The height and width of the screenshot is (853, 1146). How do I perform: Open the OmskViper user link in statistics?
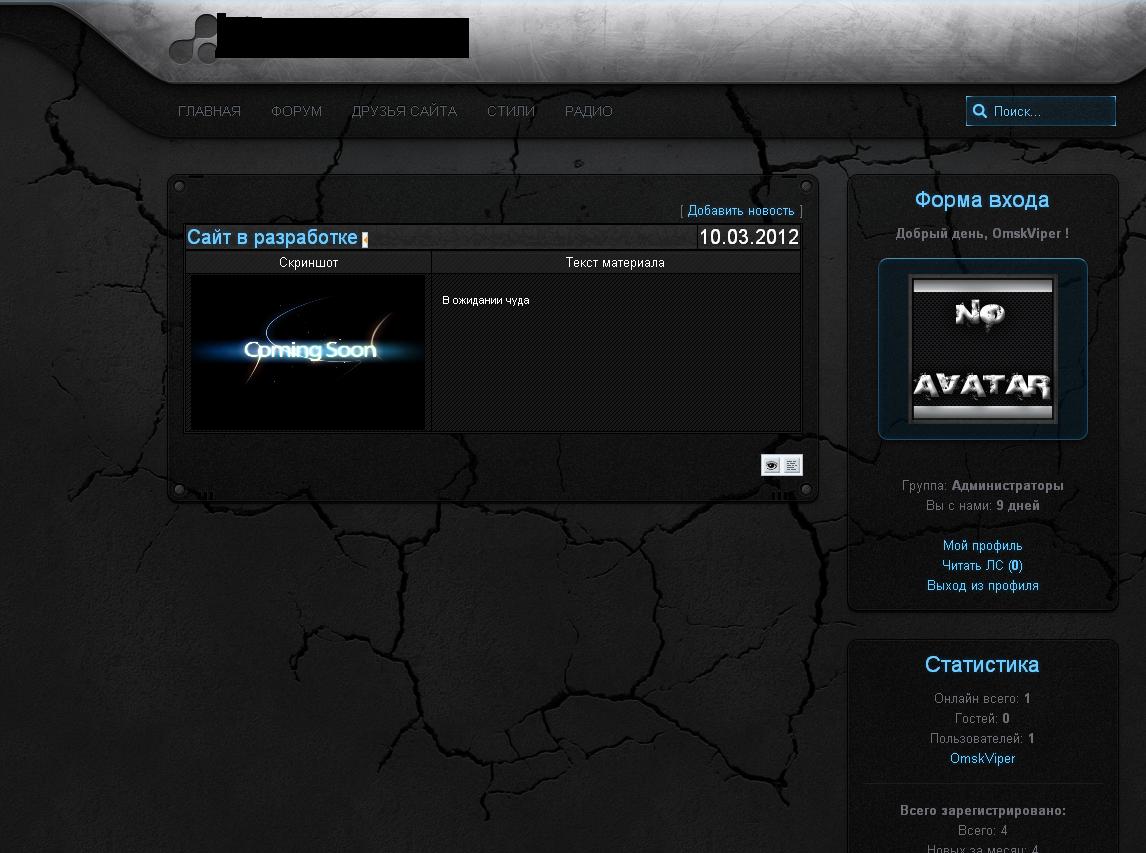tap(982, 759)
